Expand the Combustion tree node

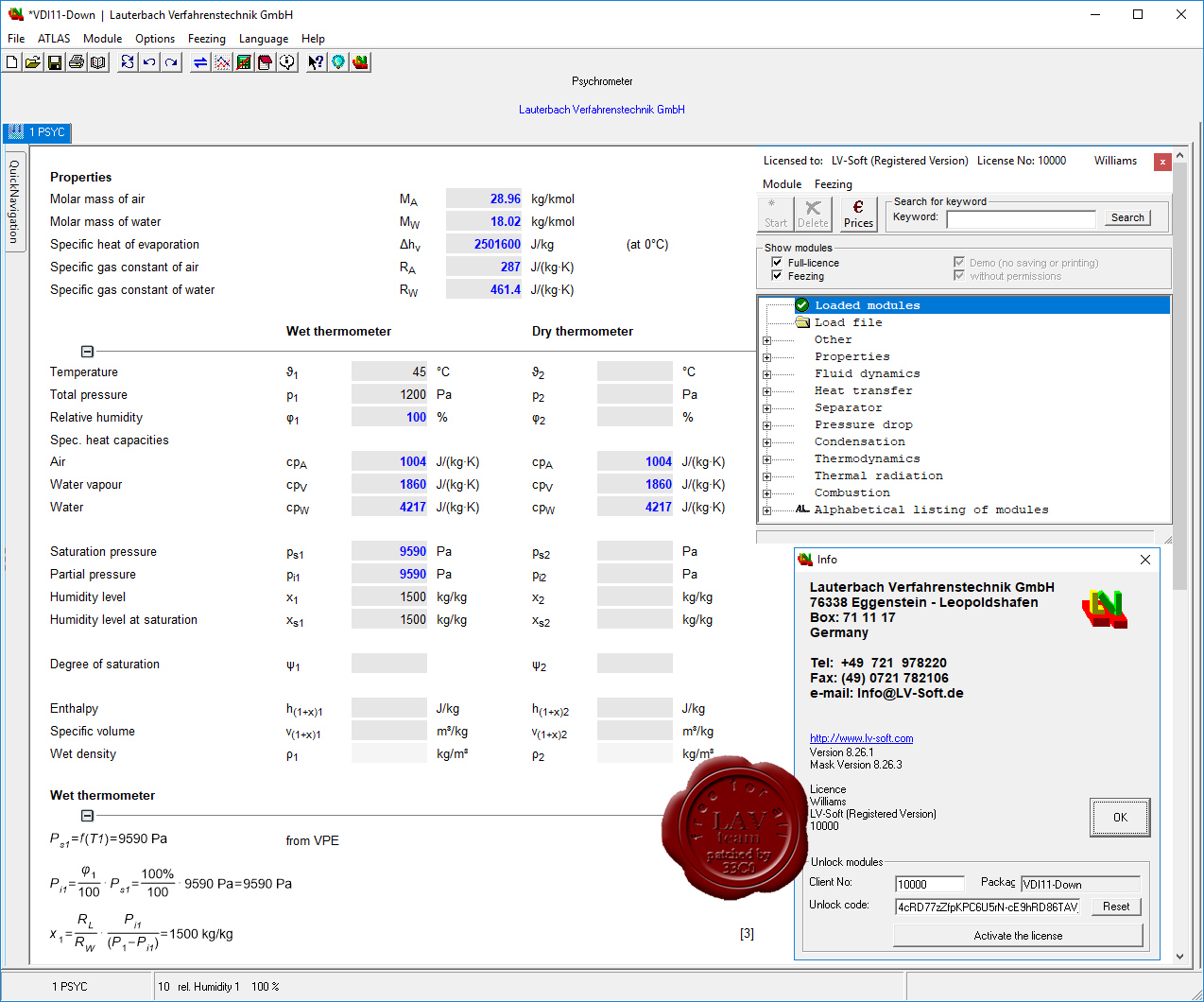(766, 493)
